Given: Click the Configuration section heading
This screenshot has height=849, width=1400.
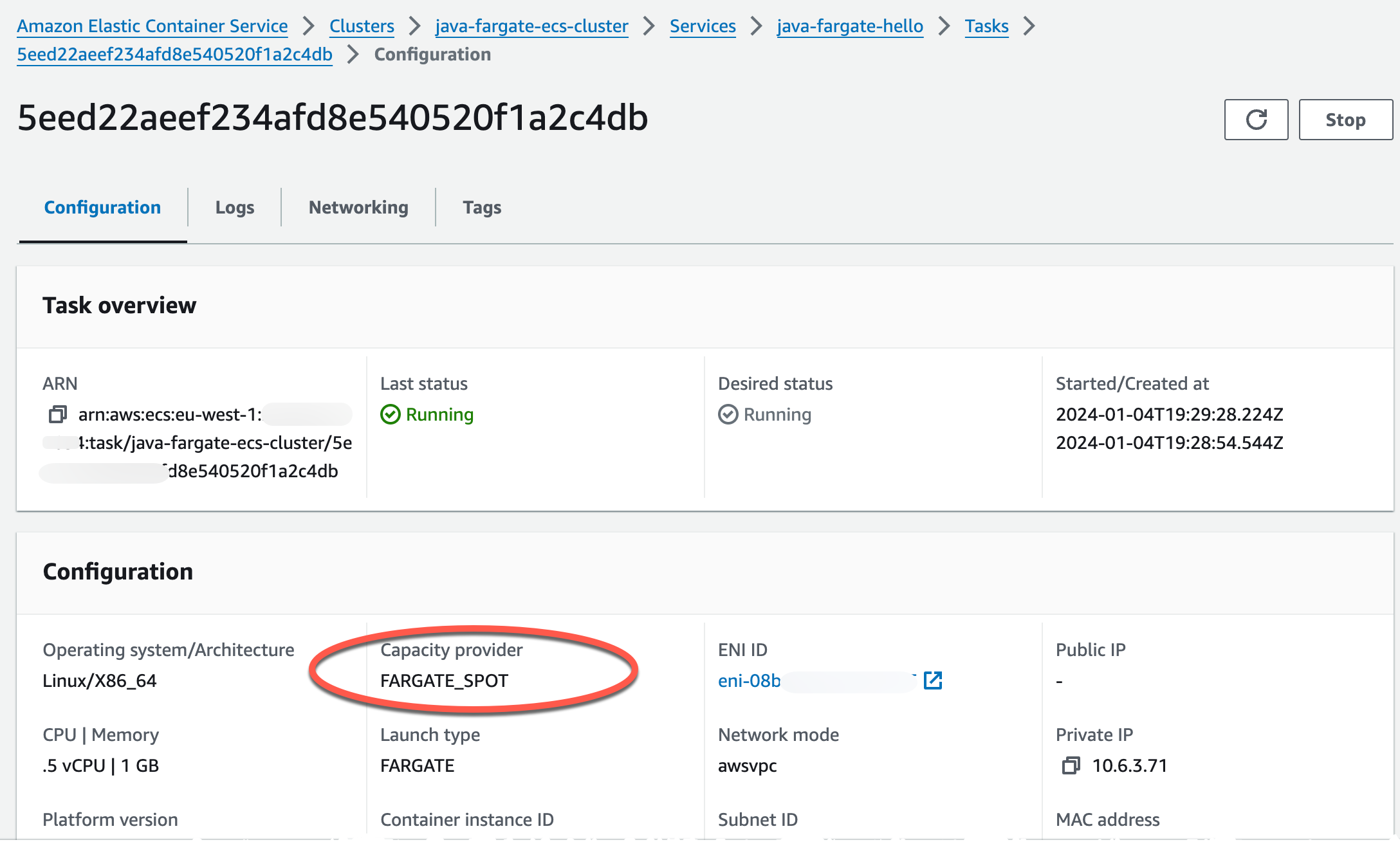Looking at the screenshot, I should [118, 571].
